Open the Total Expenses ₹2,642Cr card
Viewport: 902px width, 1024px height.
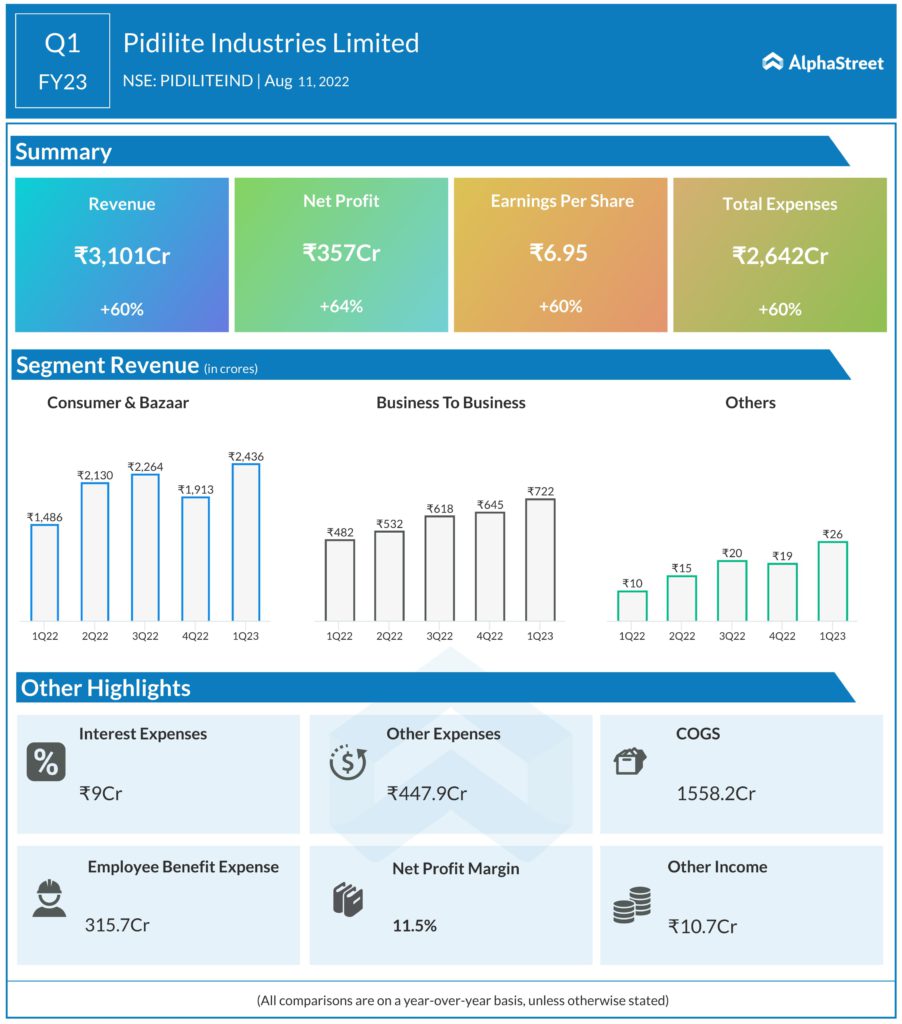[779, 255]
